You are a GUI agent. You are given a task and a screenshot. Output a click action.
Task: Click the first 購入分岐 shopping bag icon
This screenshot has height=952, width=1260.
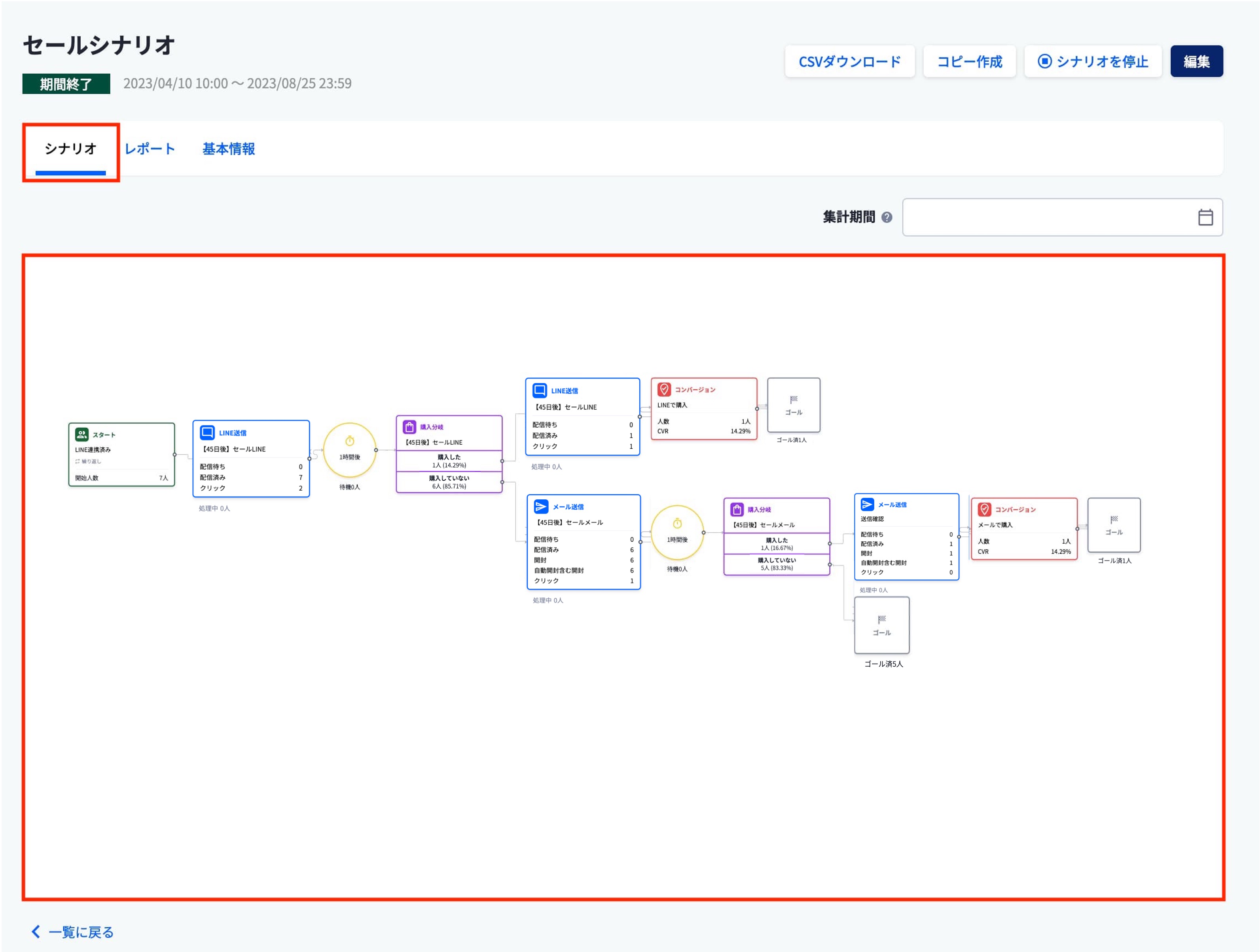[x=409, y=427]
